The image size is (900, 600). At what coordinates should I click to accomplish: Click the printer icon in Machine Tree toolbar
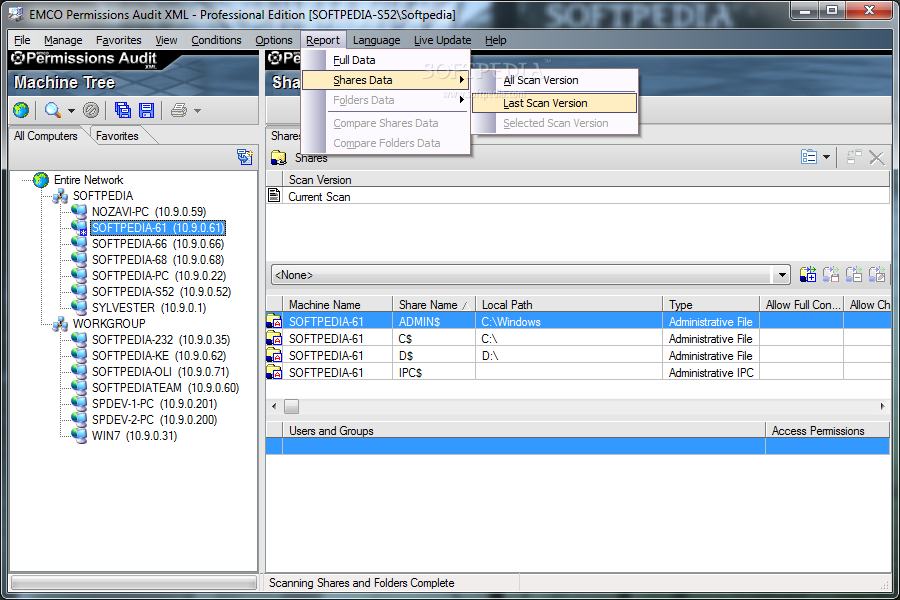[x=179, y=110]
